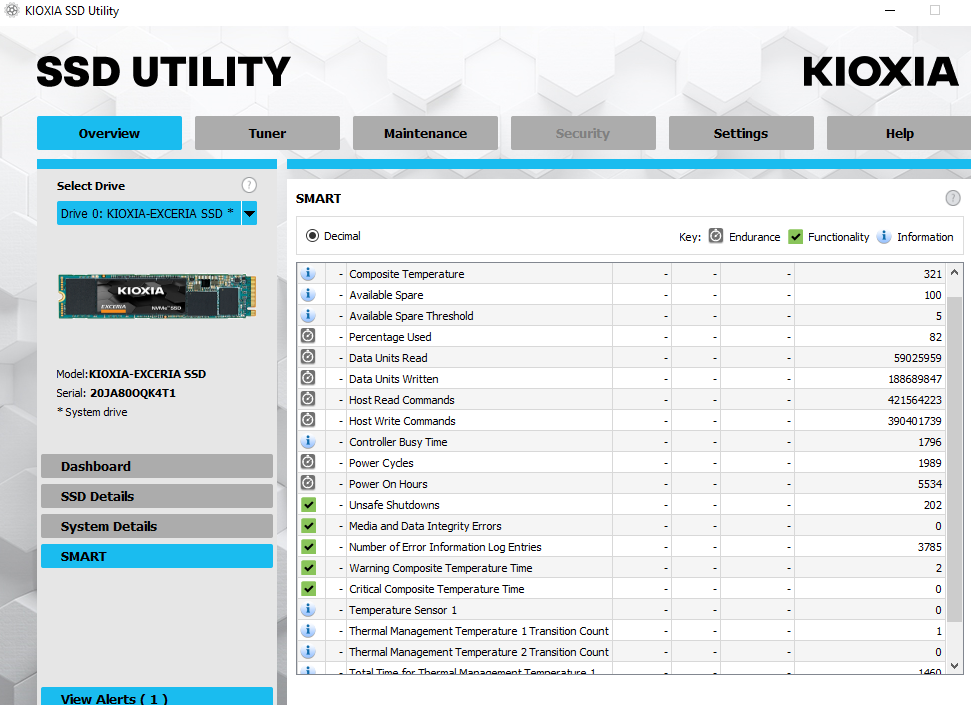The height and width of the screenshot is (705, 971).
Task: Click the Endurance key icon in legend
Action: (x=715, y=236)
